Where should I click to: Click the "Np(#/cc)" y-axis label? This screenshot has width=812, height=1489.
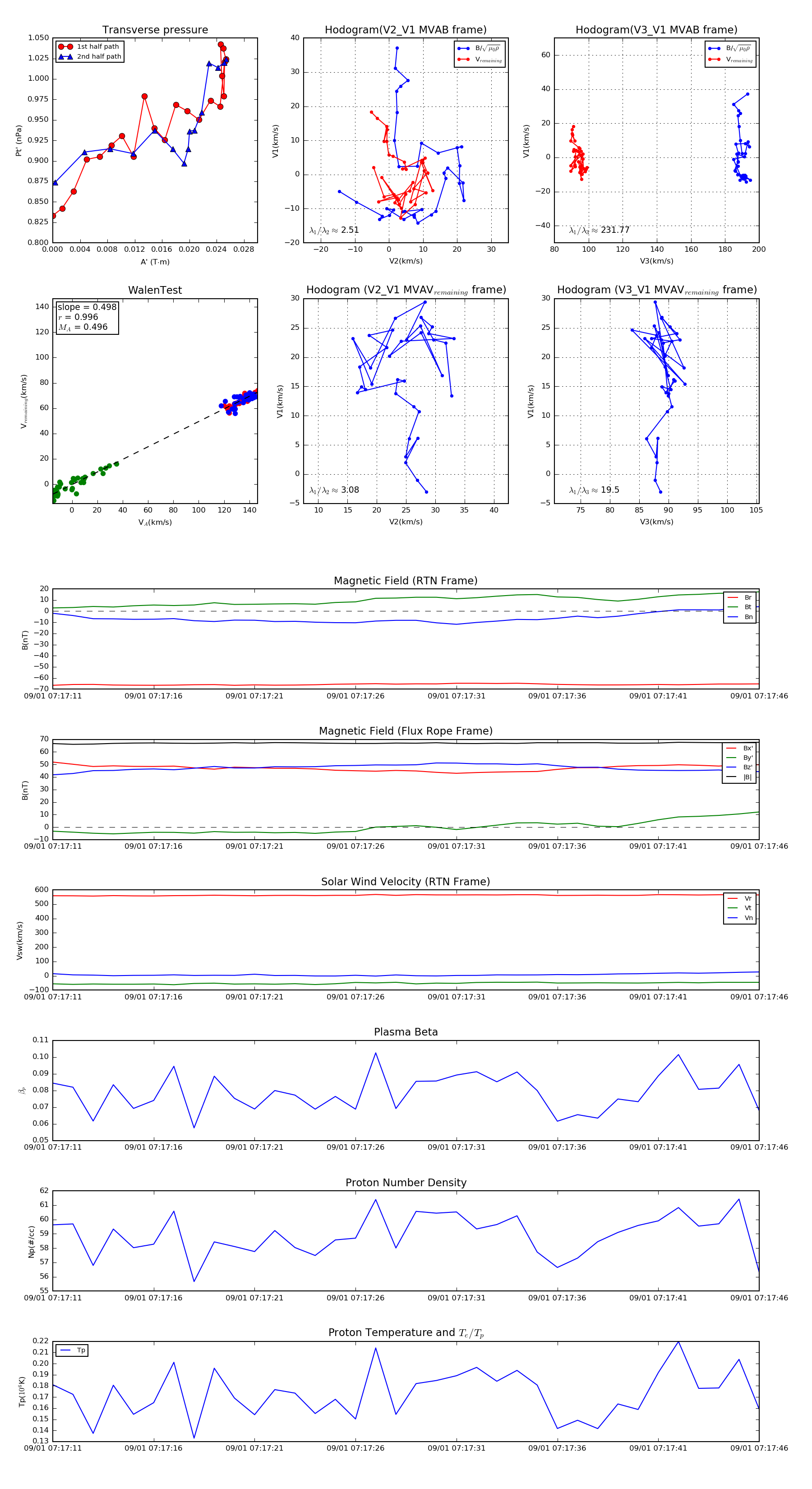(31, 1242)
